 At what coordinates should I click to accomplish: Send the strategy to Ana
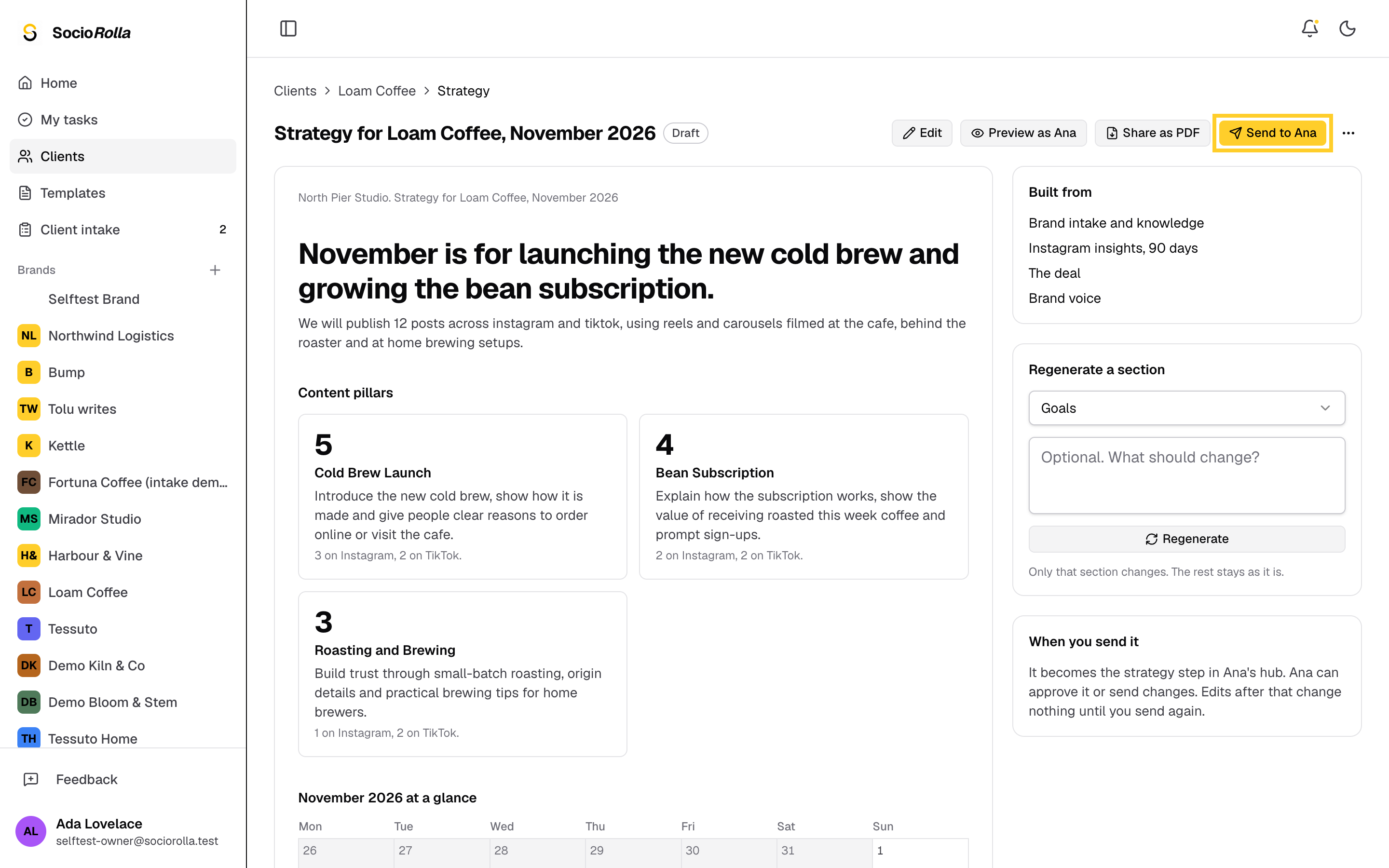1272,133
